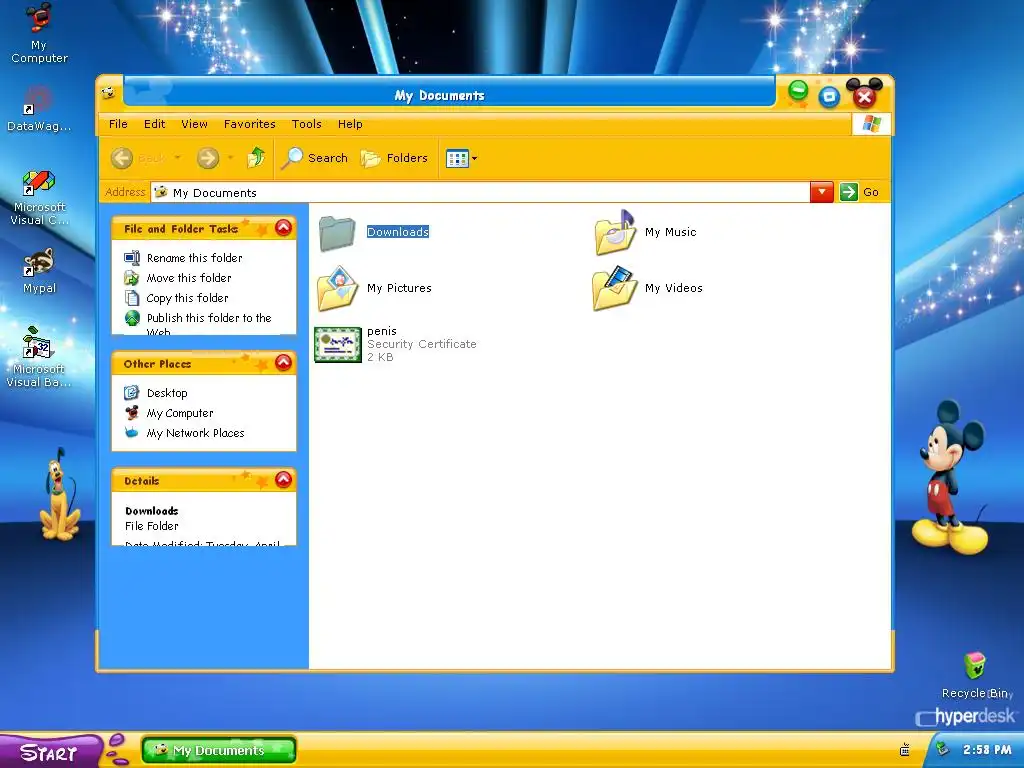Image resolution: width=1024 pixels, height=768 pixels.
Task: Open the Views dropdown button
Action: click(461, 158)
